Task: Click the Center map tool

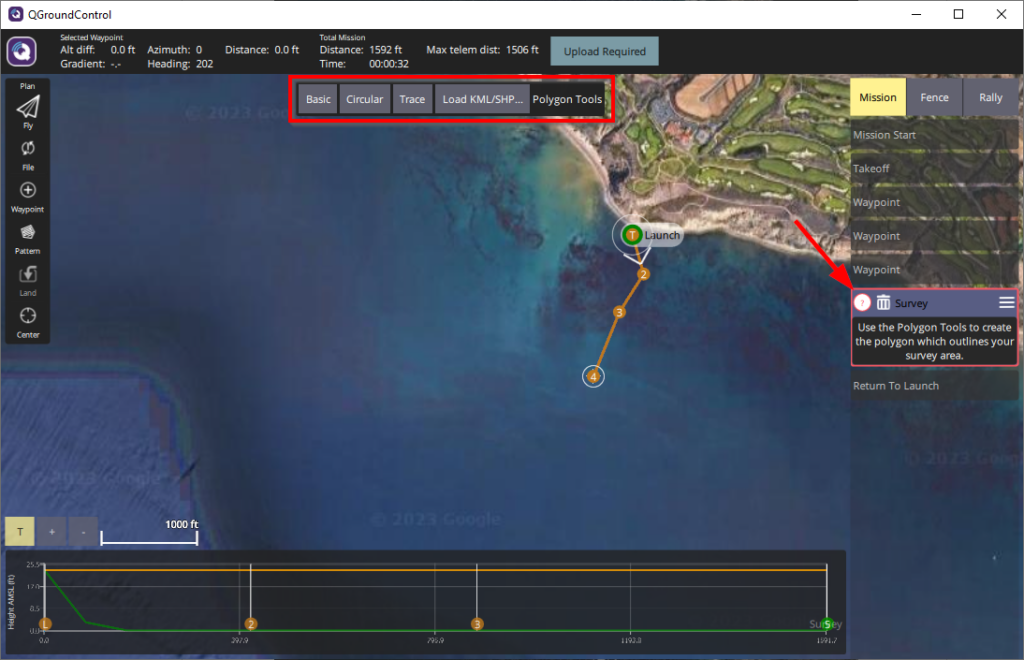Action: click(x=28, y=316)
